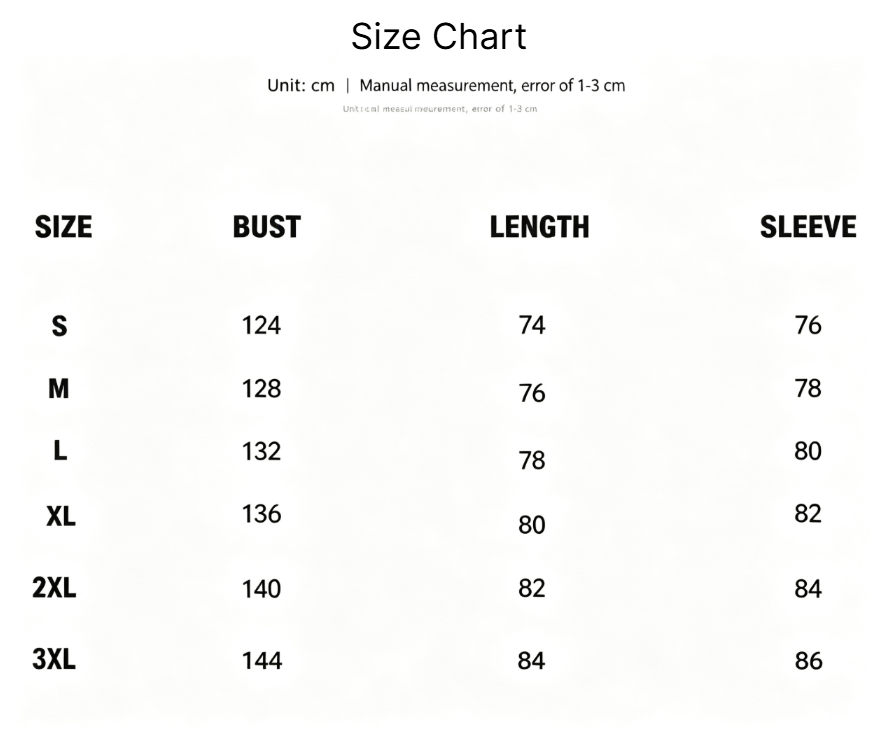Click the L size row label
This screenshot has width=891, height=747.
tap(60, 451)
